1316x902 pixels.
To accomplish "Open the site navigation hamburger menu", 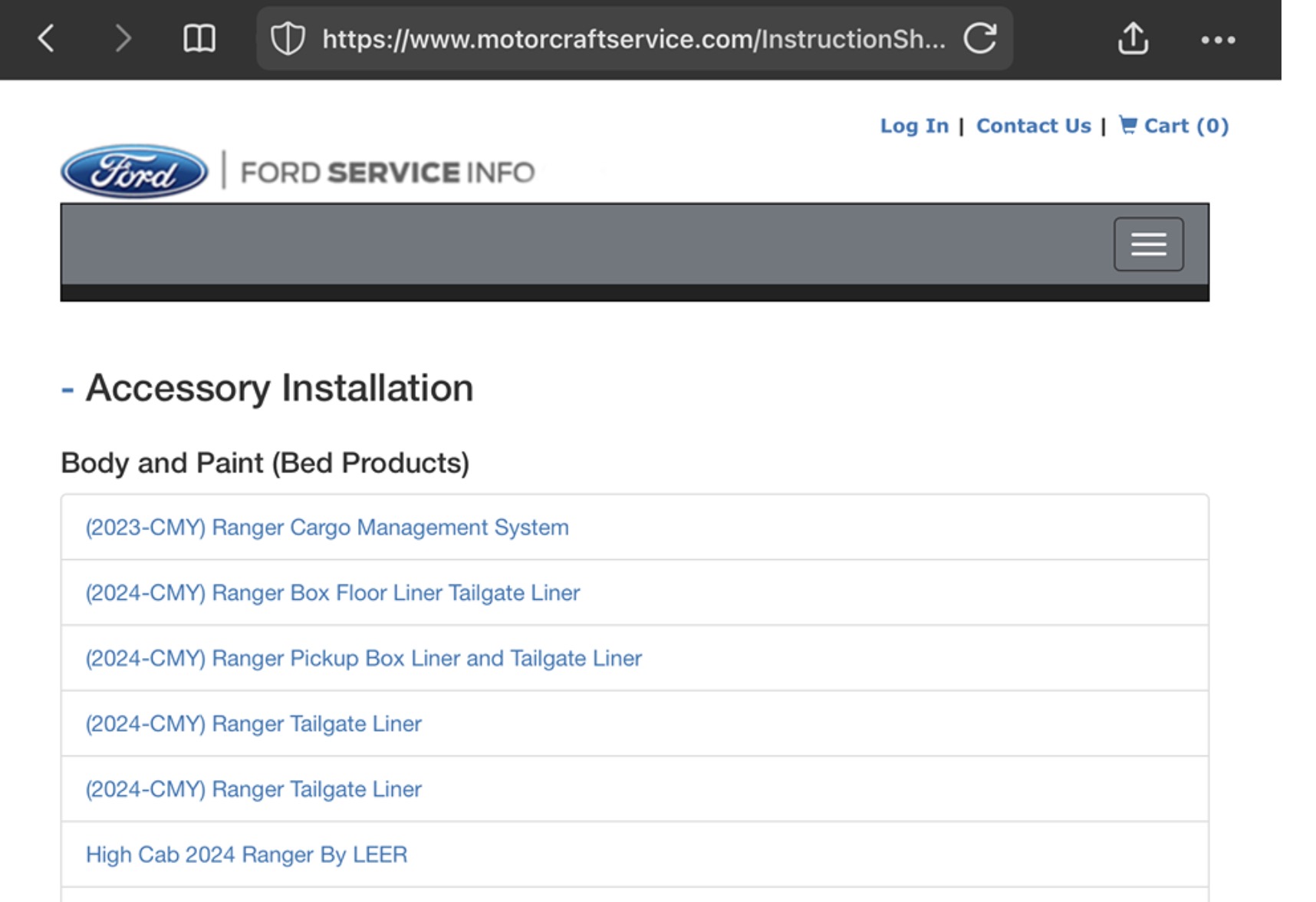I will pyautogui.click(x=1148, y=243).
